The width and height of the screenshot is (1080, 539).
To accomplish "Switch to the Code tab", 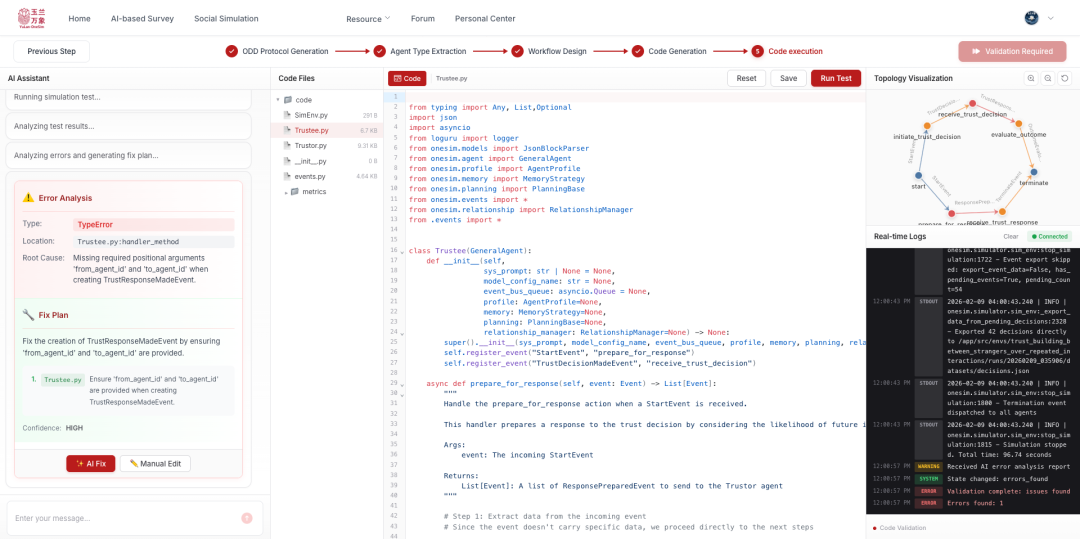I will point(407,78).
